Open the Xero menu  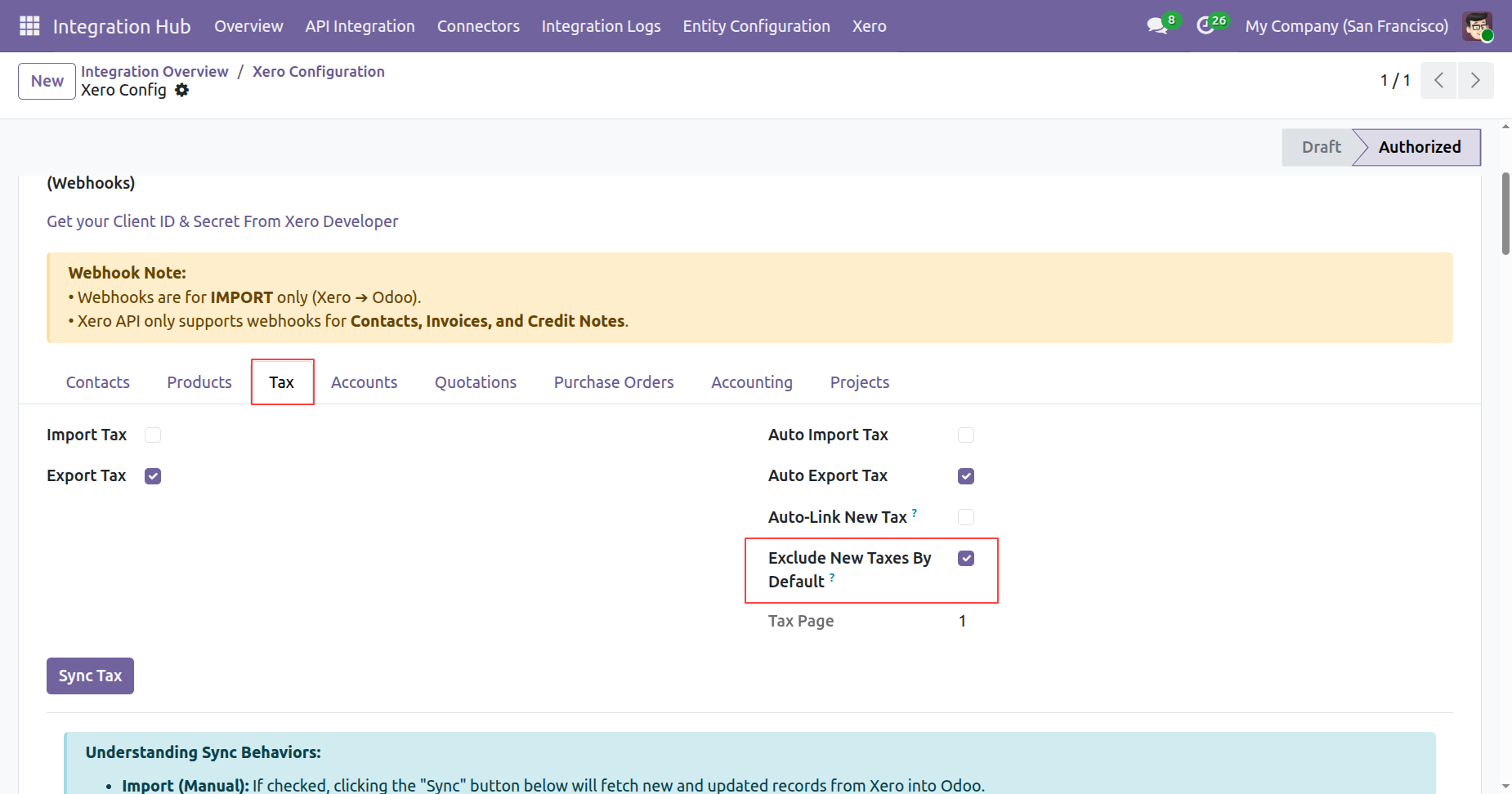870,26
